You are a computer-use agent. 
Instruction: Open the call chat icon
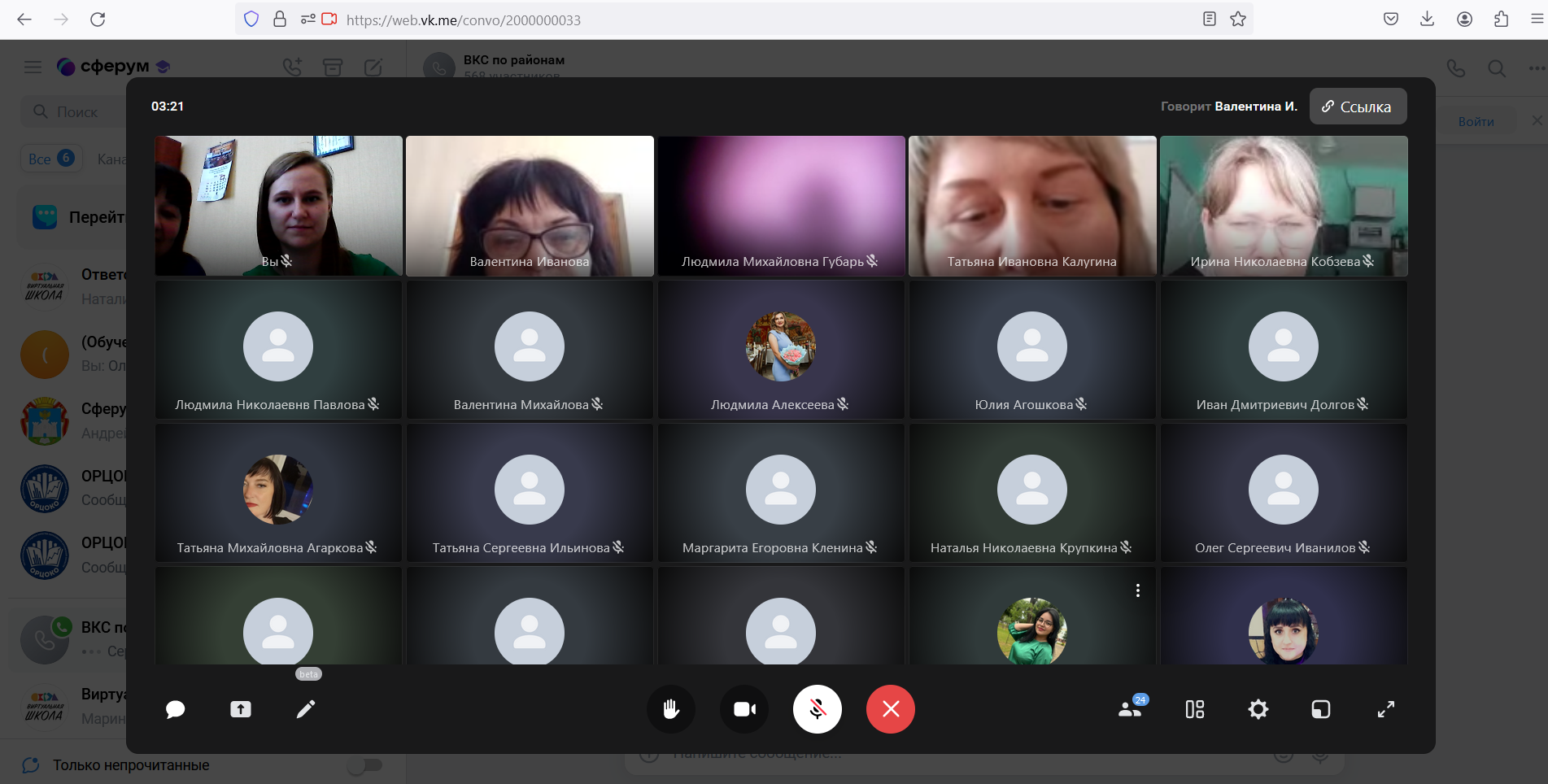point(175,709)
